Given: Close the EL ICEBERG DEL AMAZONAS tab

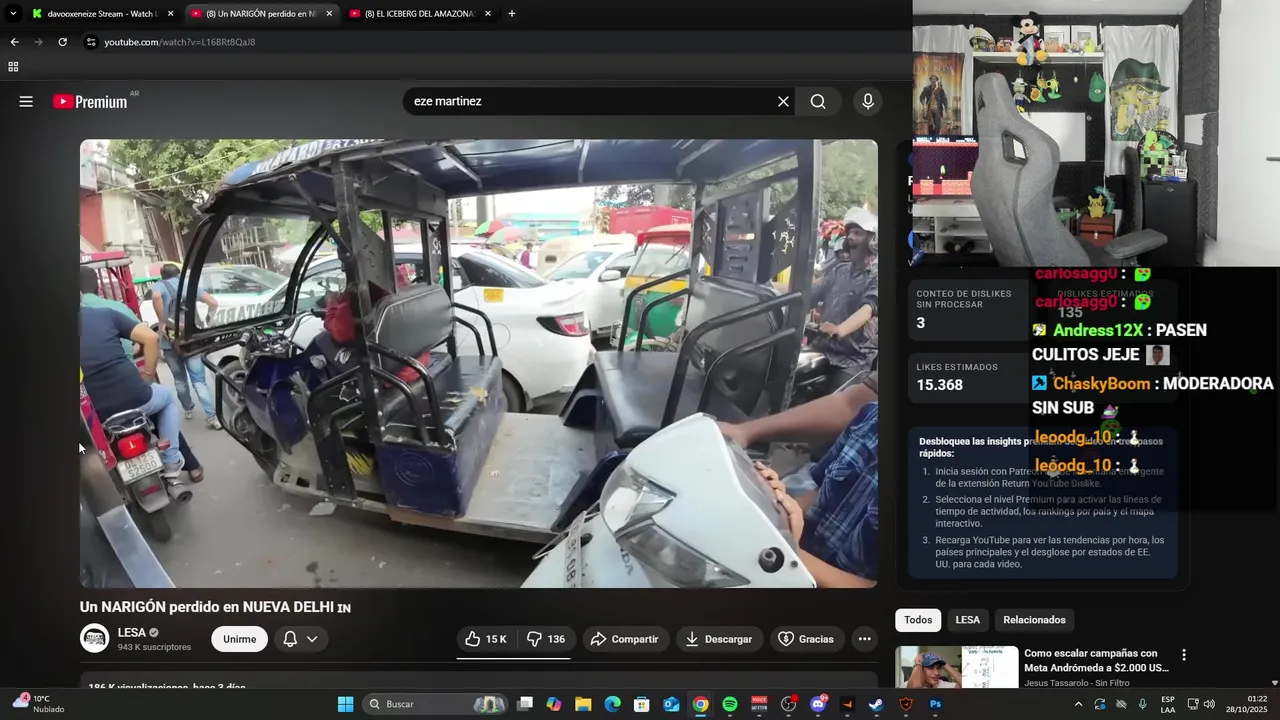Looking at the screenshot, I should point(487,14).
